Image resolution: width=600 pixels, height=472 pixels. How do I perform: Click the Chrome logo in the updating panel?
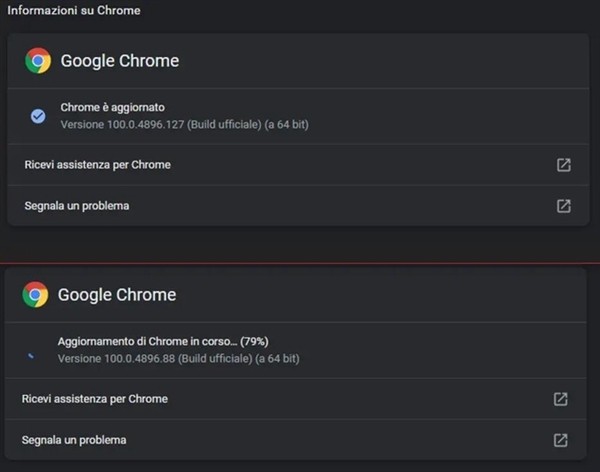click(36, 295)
